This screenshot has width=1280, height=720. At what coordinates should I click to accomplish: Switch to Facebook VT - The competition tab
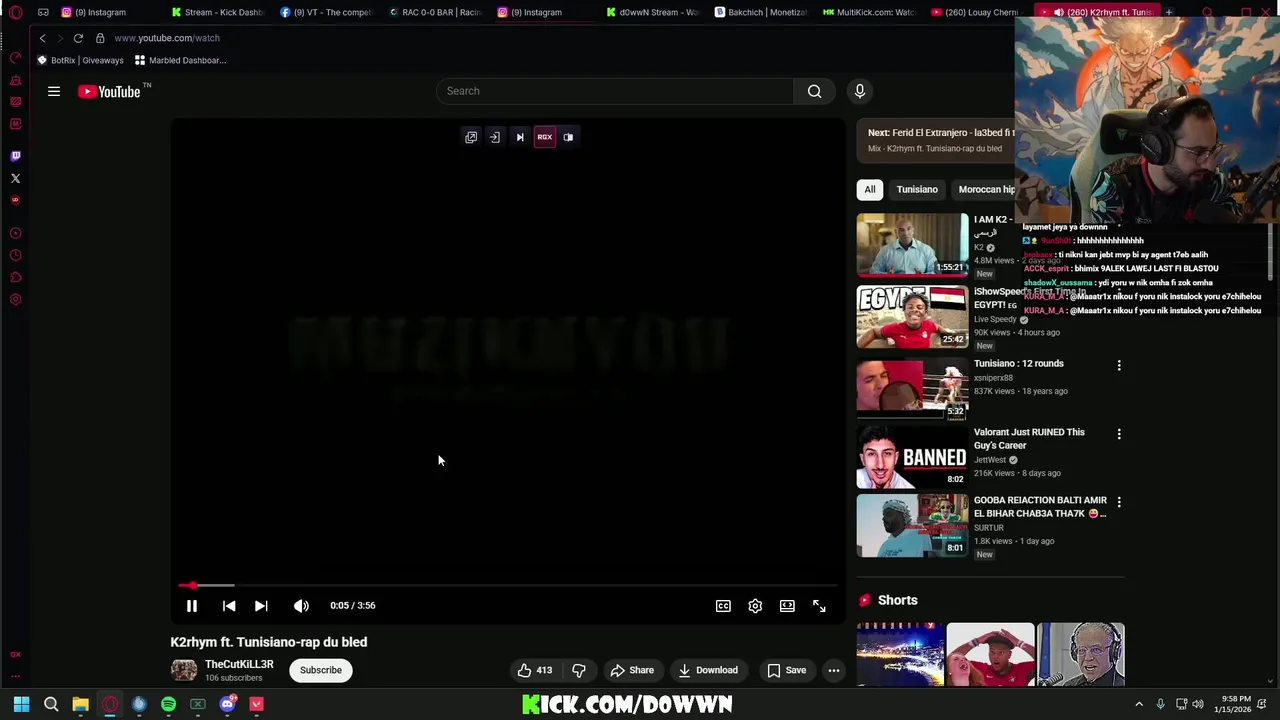coord(325,12)
